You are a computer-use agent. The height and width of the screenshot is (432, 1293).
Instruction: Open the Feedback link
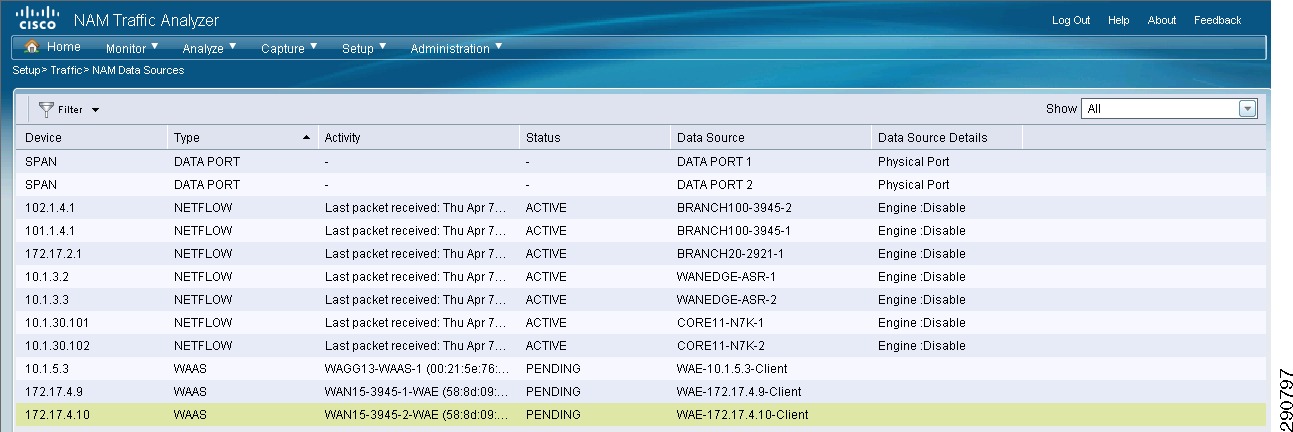(x=1217, y=20)
